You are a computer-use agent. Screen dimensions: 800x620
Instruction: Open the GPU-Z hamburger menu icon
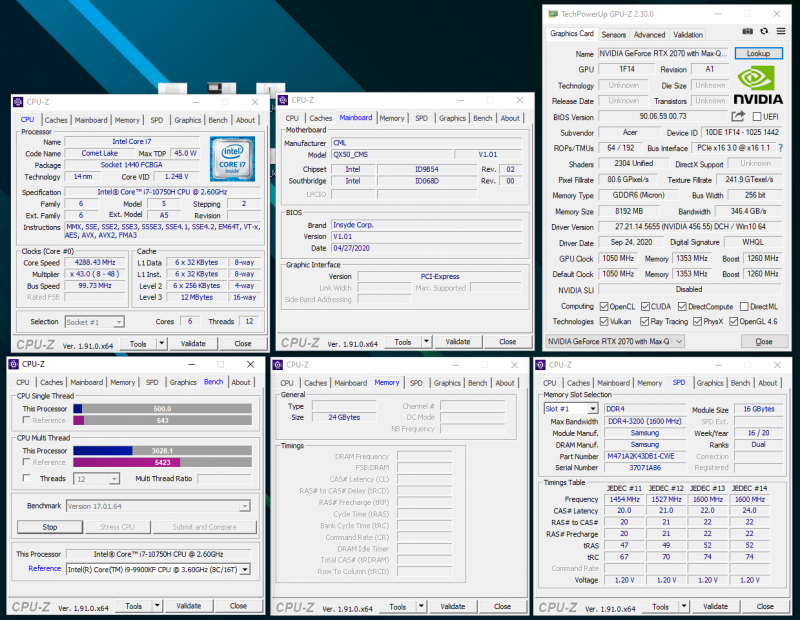tap(781, 32)
